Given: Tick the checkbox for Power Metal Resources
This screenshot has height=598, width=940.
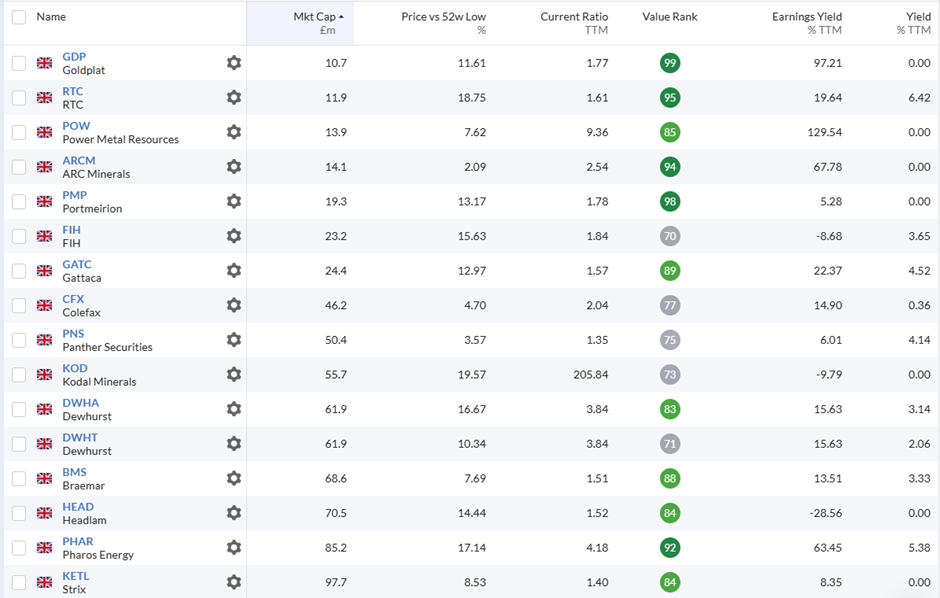Looking at the screenshot, I should 19,132.
